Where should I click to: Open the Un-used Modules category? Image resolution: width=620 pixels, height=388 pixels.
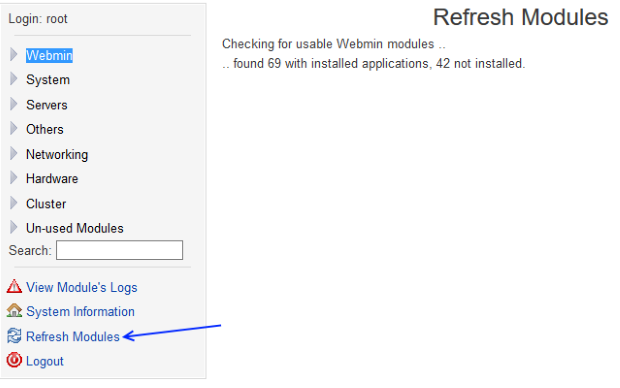[x=75, y=228]
